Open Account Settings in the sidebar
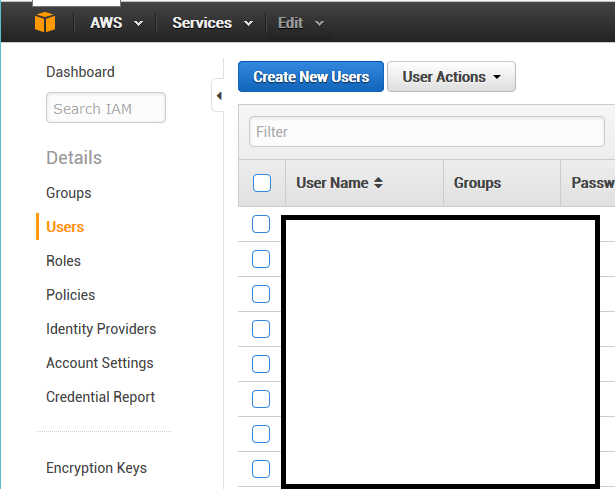Image resolution: width=615 pixels, height=489 pixels. 100,363
